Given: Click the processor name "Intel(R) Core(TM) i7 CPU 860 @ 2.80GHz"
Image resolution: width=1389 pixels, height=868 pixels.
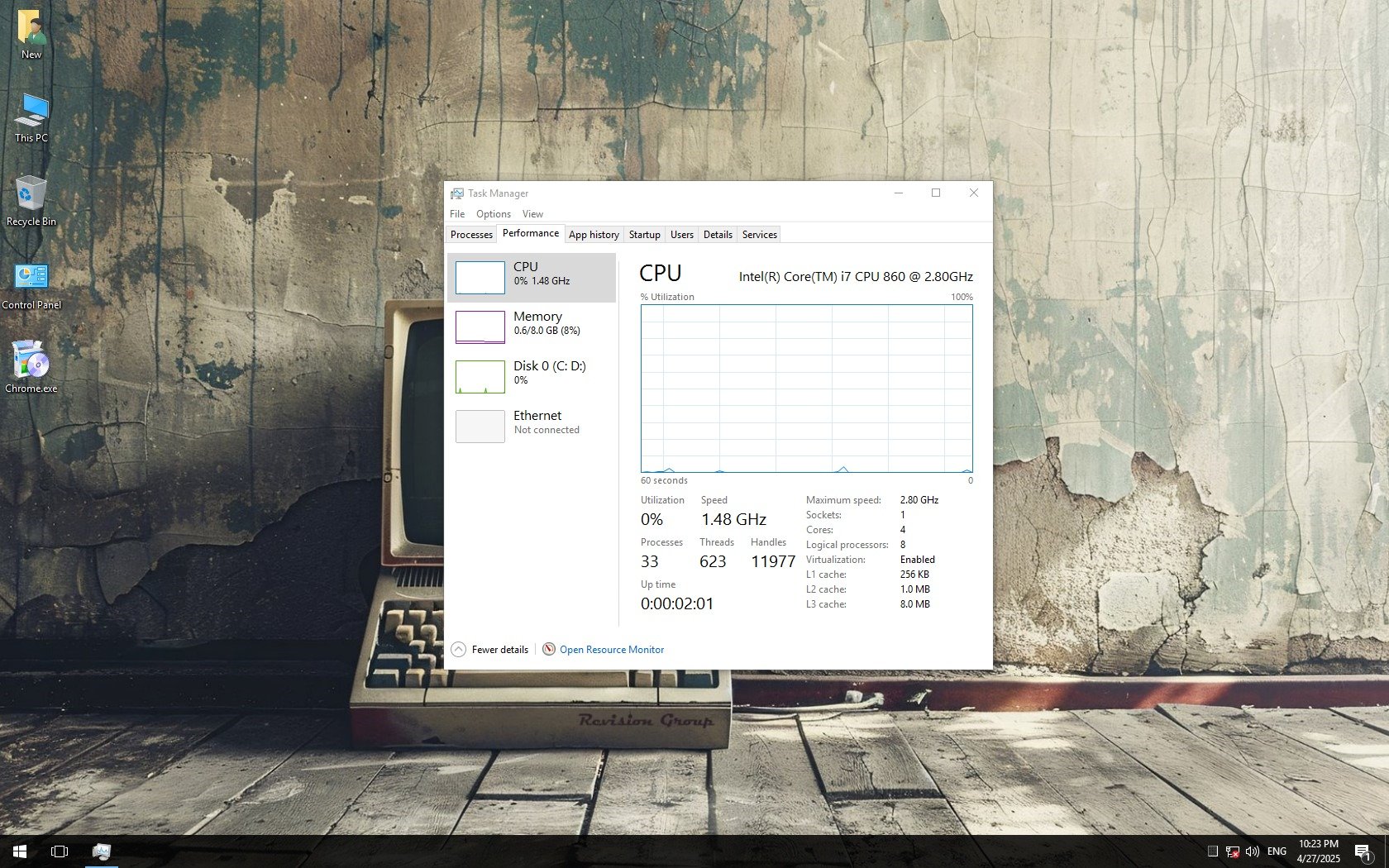Looking at the screenshot, I should (x=856, y=277).
